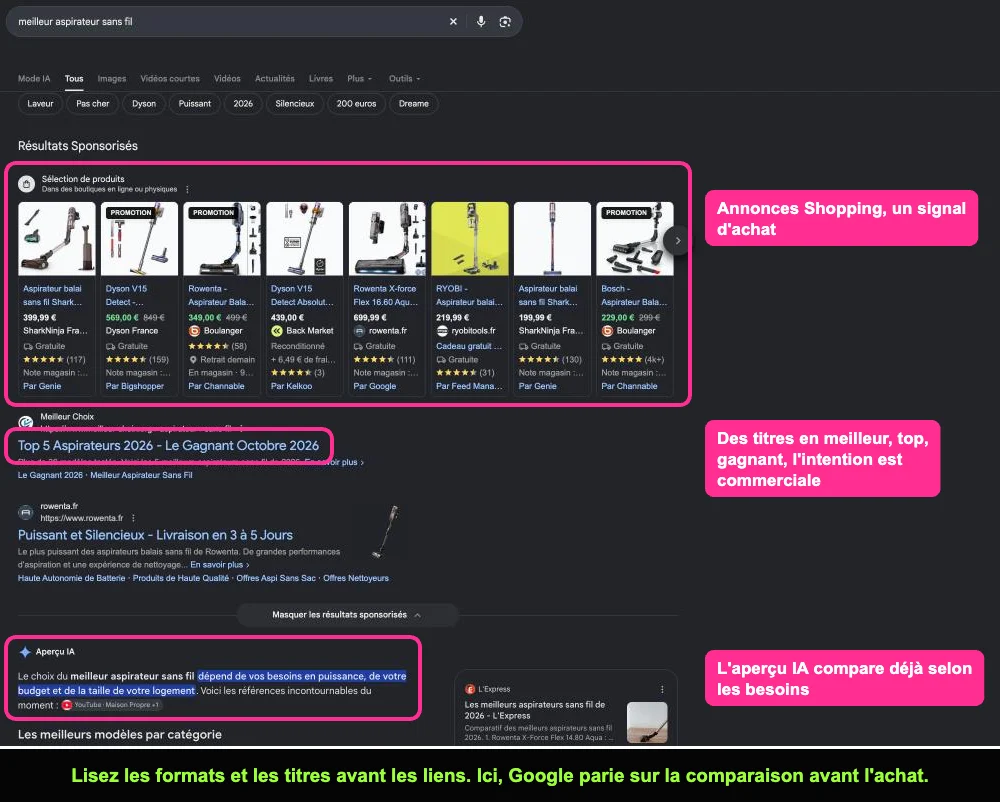Start a voice search with the microphone icon
This screenshot has height=802, width=1000.
(481, 22)
